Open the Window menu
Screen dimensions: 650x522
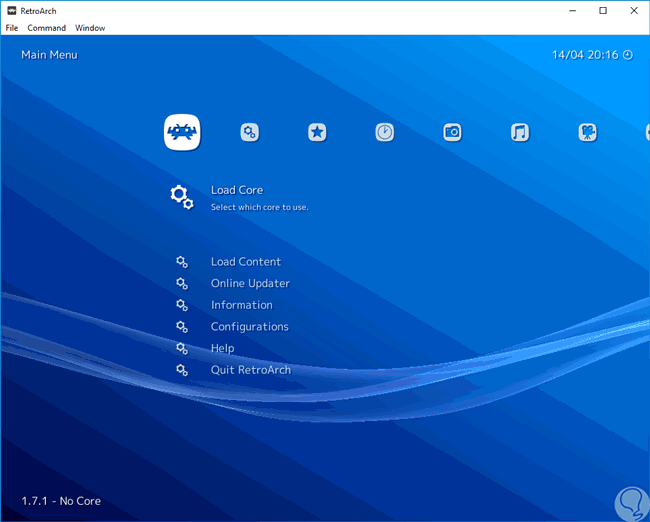pos(90,28)
